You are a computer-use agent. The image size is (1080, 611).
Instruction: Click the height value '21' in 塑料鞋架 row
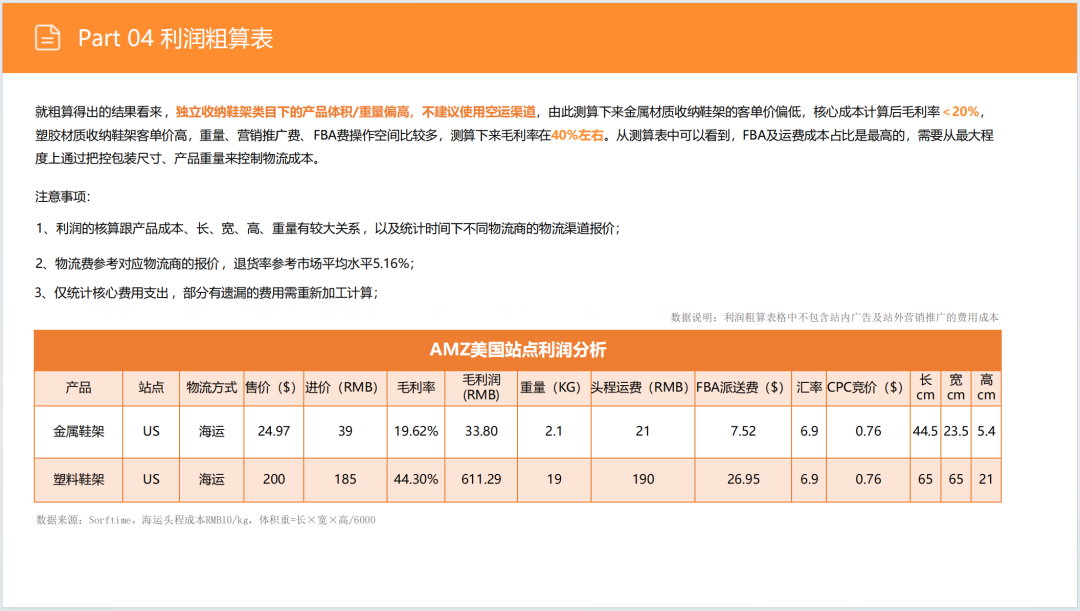click(986, 479)
